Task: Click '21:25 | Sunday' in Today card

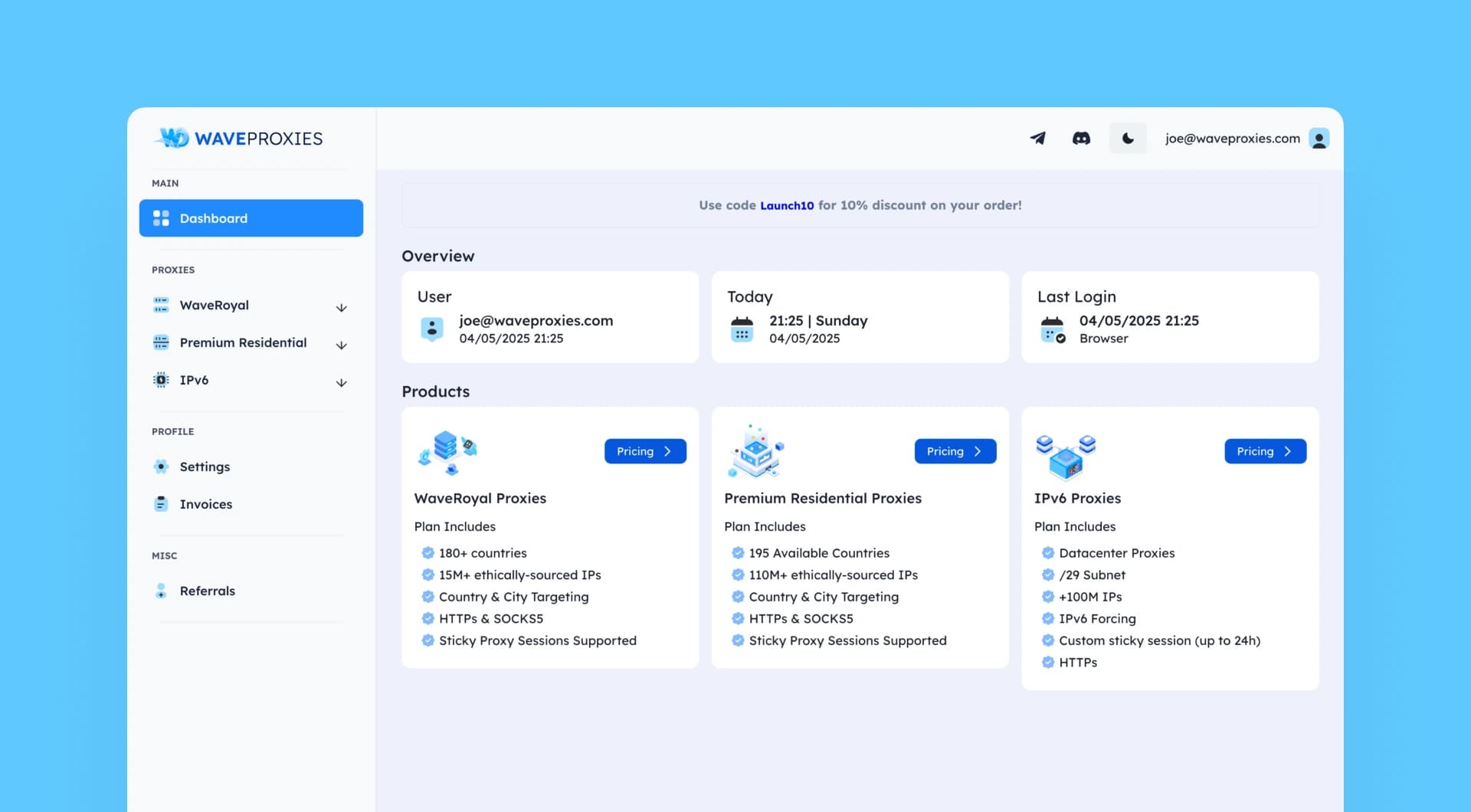Action: (x=818, y=320)
